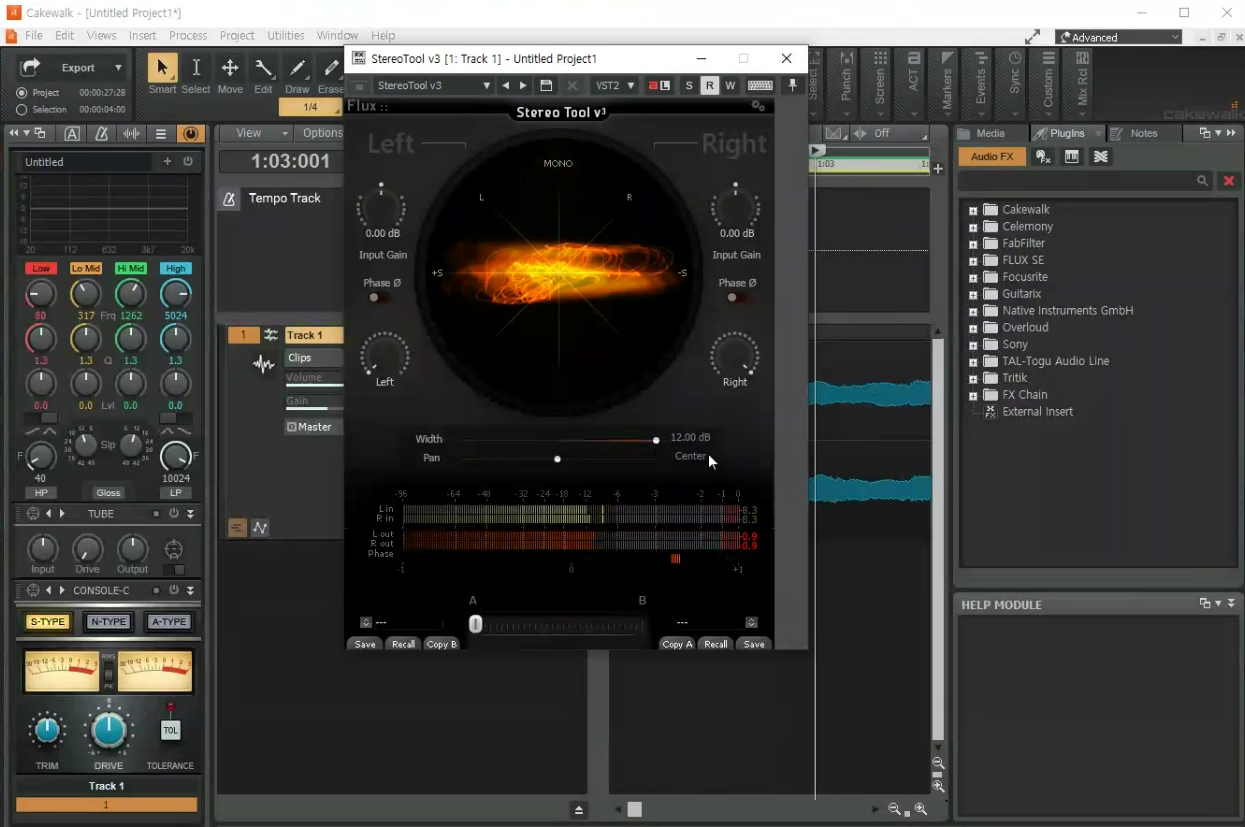Click Copy A button in StereoTool
Viewport: 1245px width, 827px height.
pos(677,645)
